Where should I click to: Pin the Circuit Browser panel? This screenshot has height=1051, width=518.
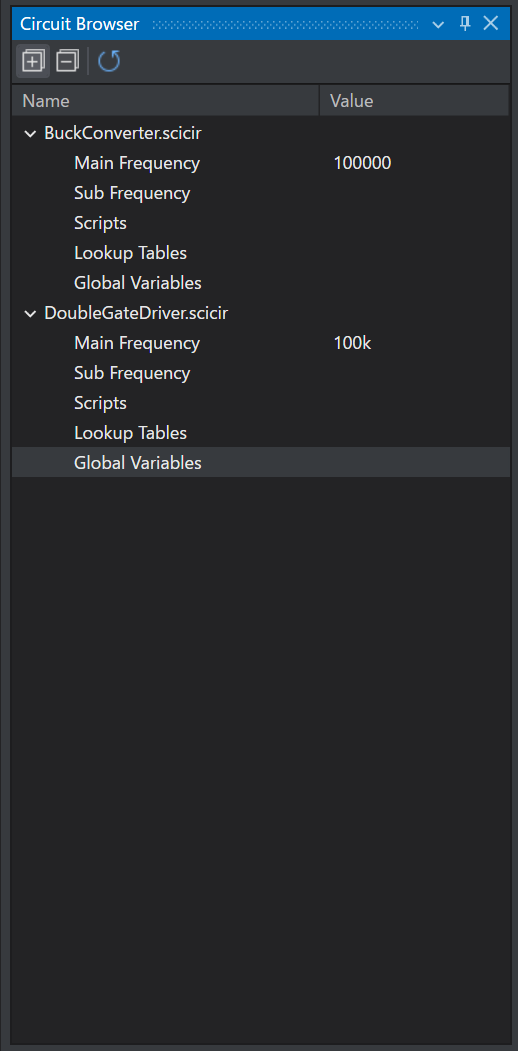(x=465, y=24)
